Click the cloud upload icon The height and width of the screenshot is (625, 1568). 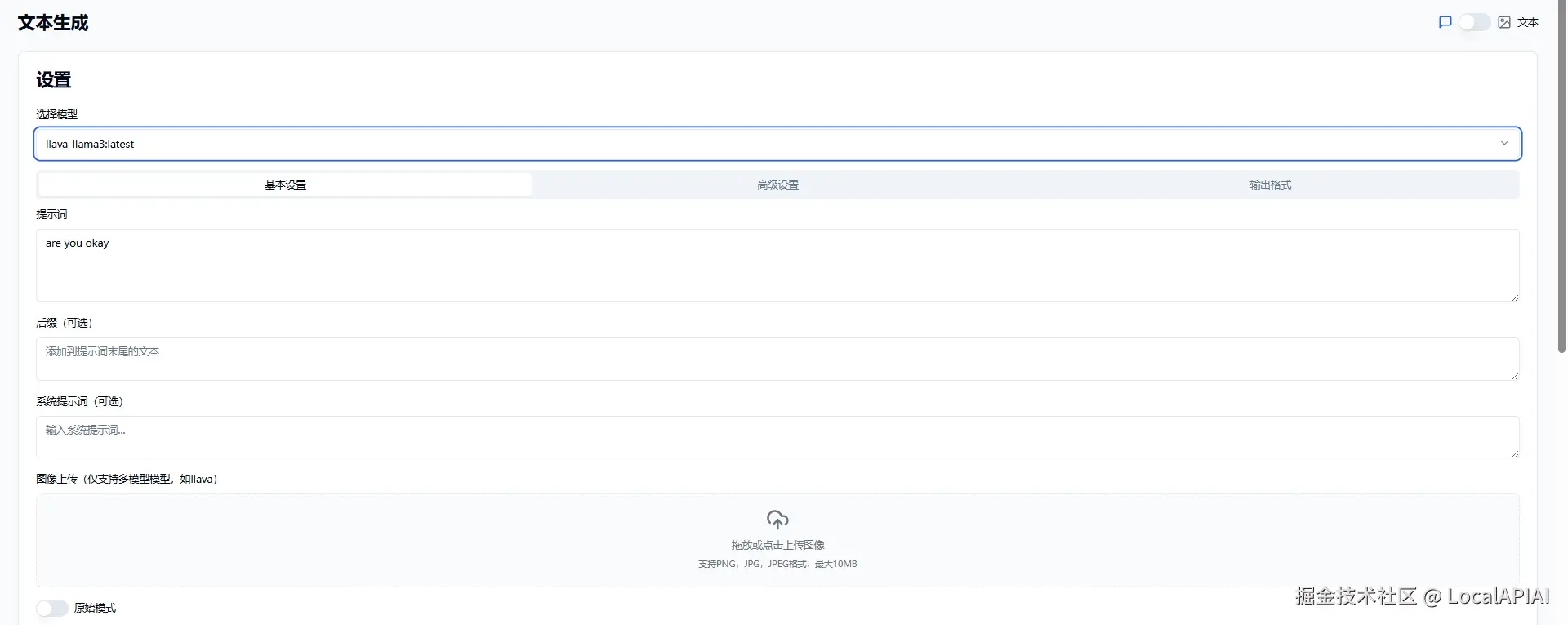click(777, 520)
